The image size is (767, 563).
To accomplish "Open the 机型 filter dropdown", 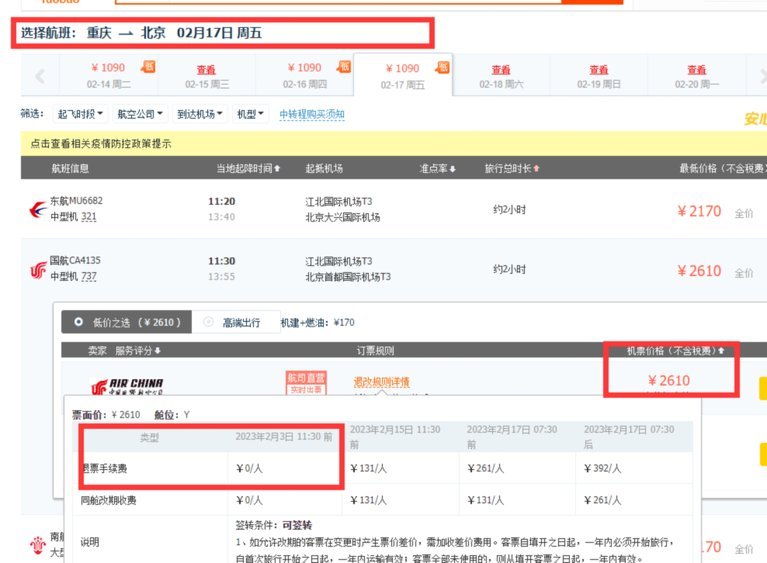I will pyautogui.click(x=250, y=114).
